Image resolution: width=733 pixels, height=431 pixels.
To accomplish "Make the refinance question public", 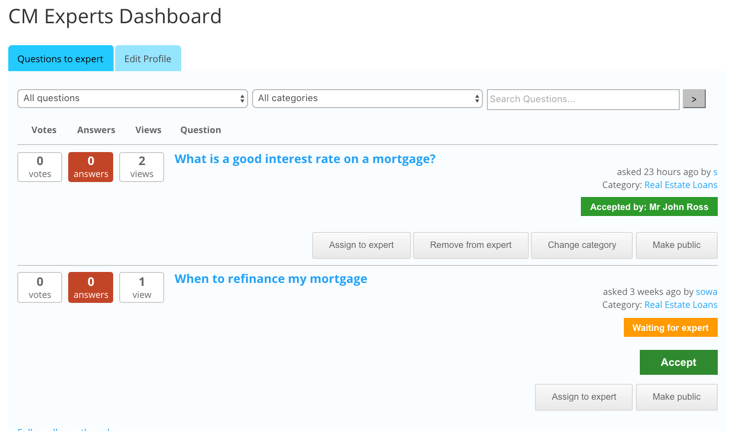I will pos(676,397).
